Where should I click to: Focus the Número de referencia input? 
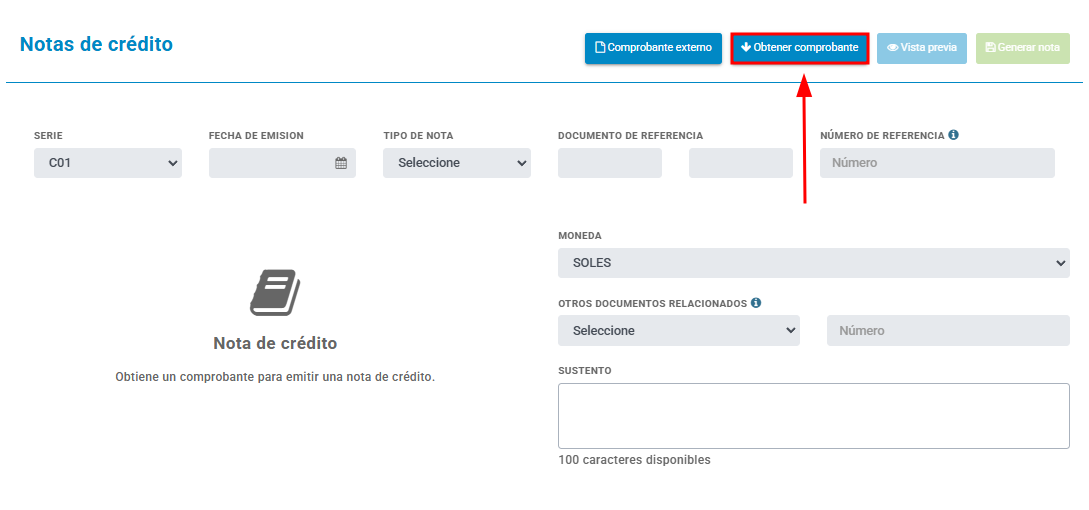(x=937, y=163)
